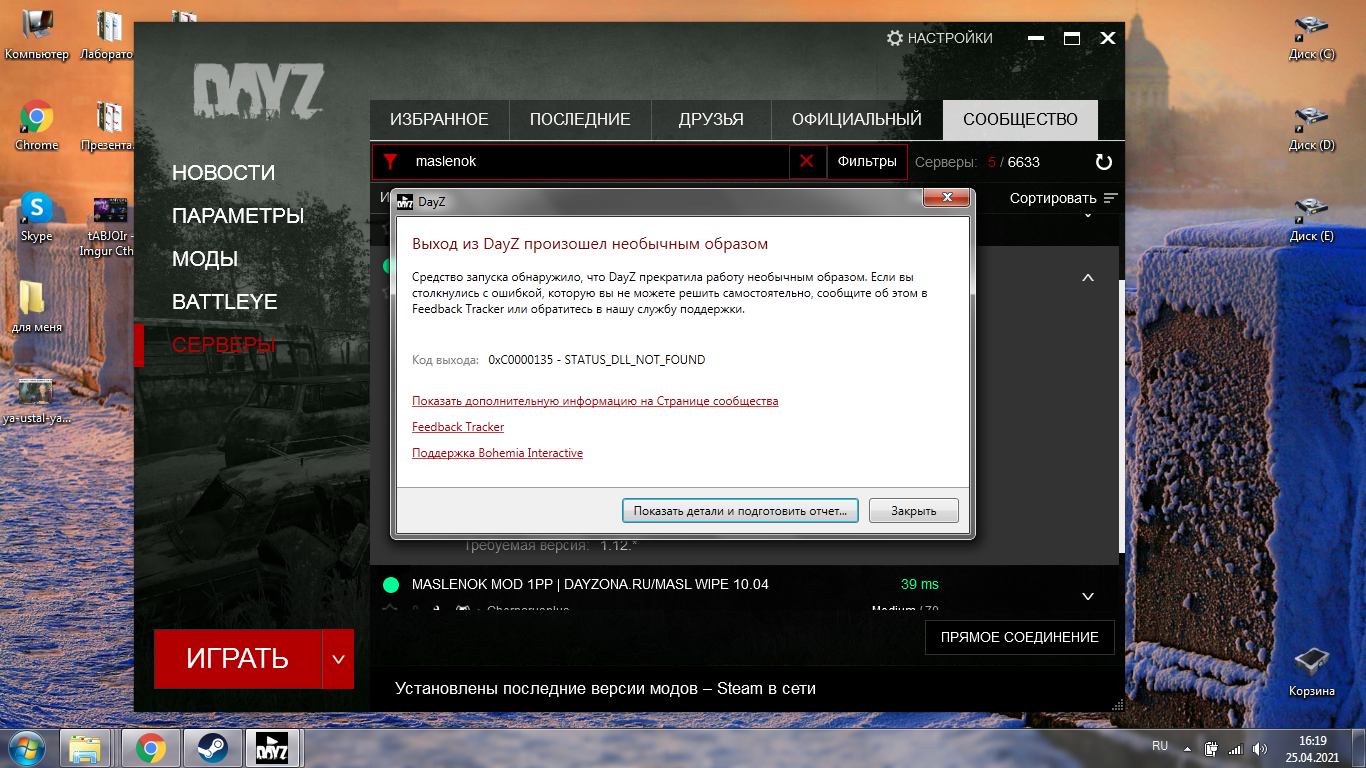Click the Фильтры button
The height and width of the screenshot is (768, 1366).
(x=867, y=161)
